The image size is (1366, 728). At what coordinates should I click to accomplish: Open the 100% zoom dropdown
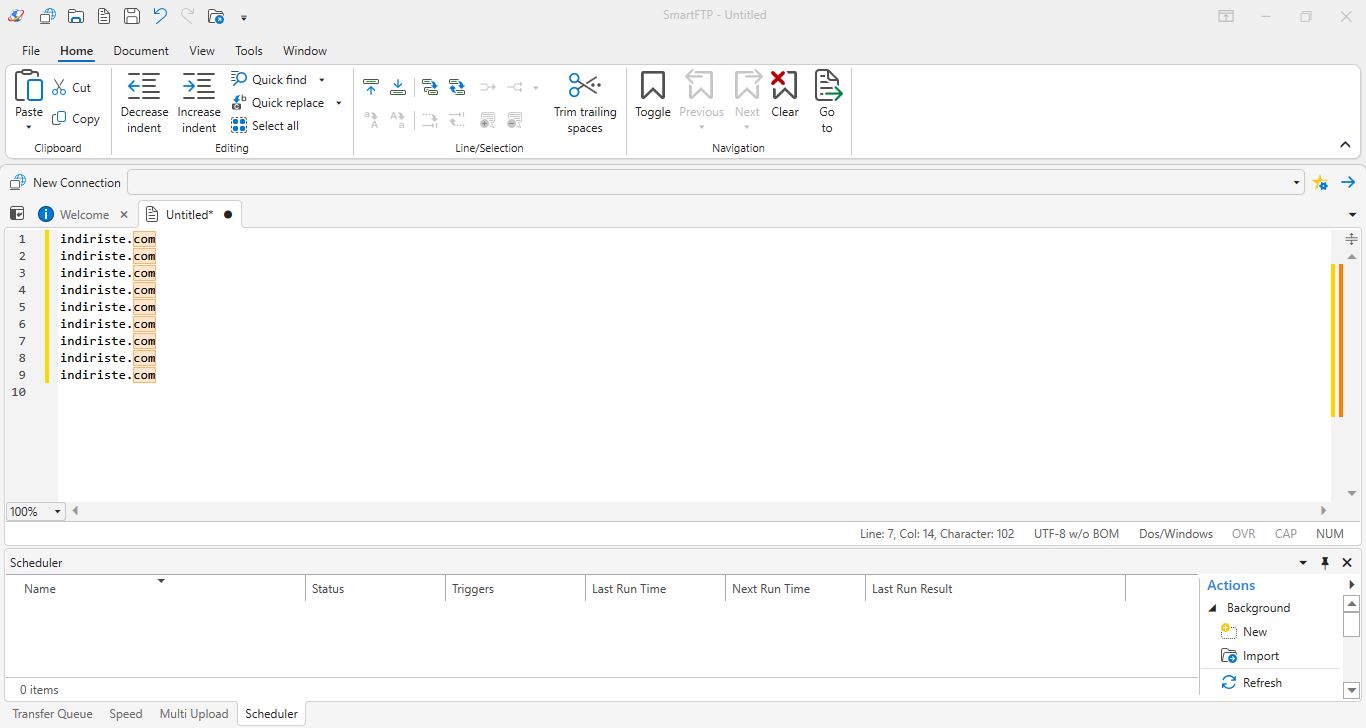point(57,512)
